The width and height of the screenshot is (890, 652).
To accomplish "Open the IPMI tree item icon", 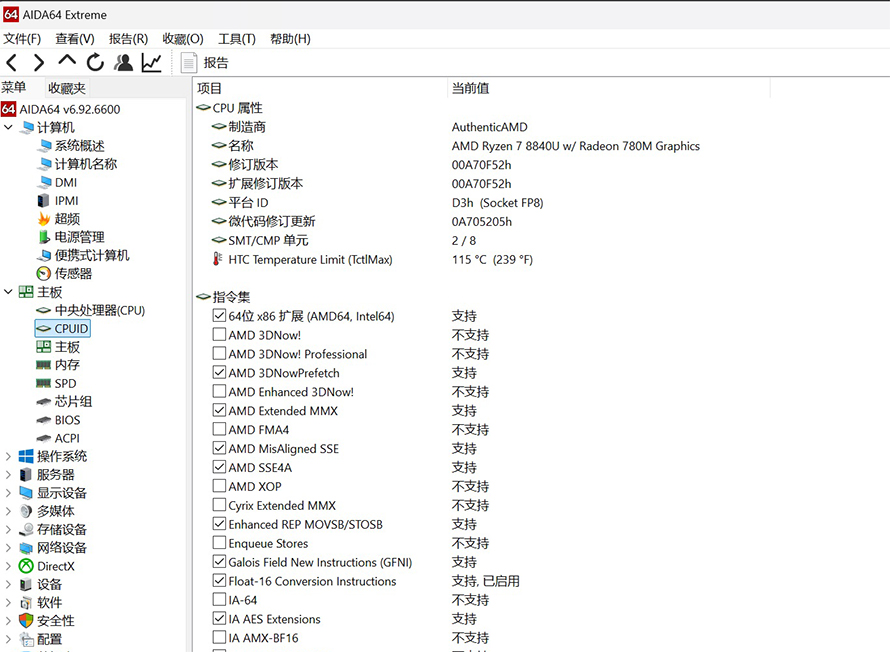I will (44, 200).
